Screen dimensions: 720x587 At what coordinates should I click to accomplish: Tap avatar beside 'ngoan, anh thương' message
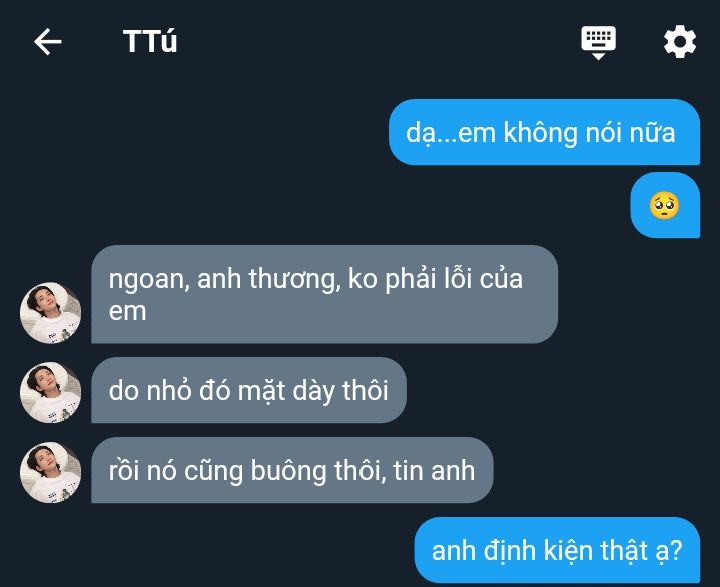tap(51, 312)
